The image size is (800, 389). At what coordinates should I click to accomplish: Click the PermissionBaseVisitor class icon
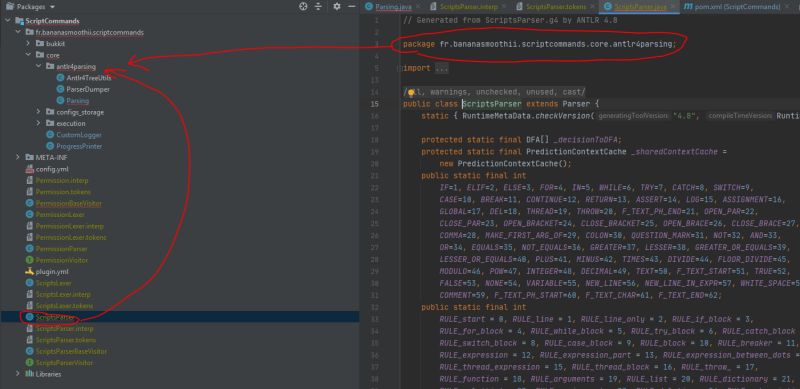point(30,203)
